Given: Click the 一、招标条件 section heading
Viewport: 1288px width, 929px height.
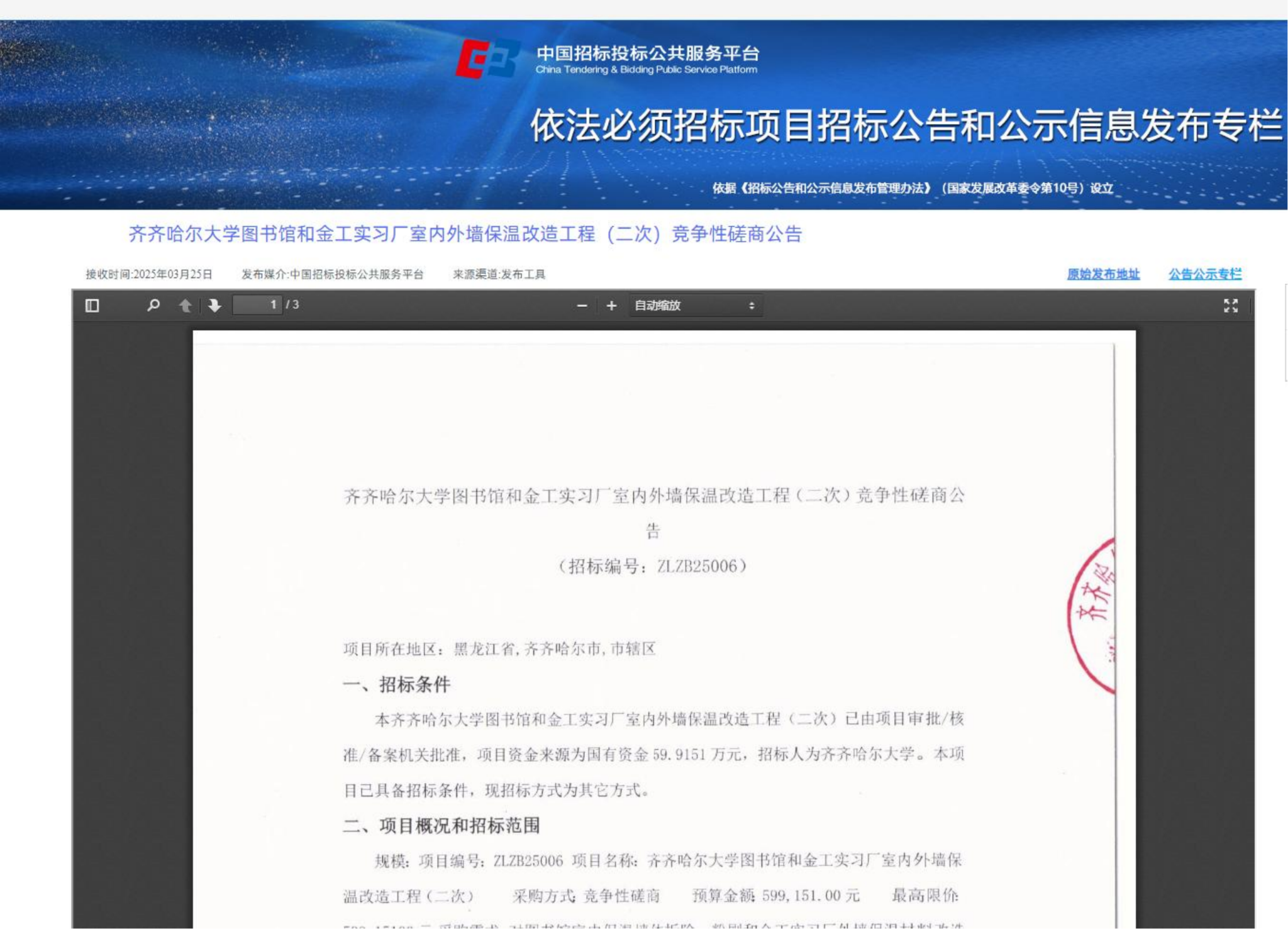Looking at the screenshot, I should 397,684.
